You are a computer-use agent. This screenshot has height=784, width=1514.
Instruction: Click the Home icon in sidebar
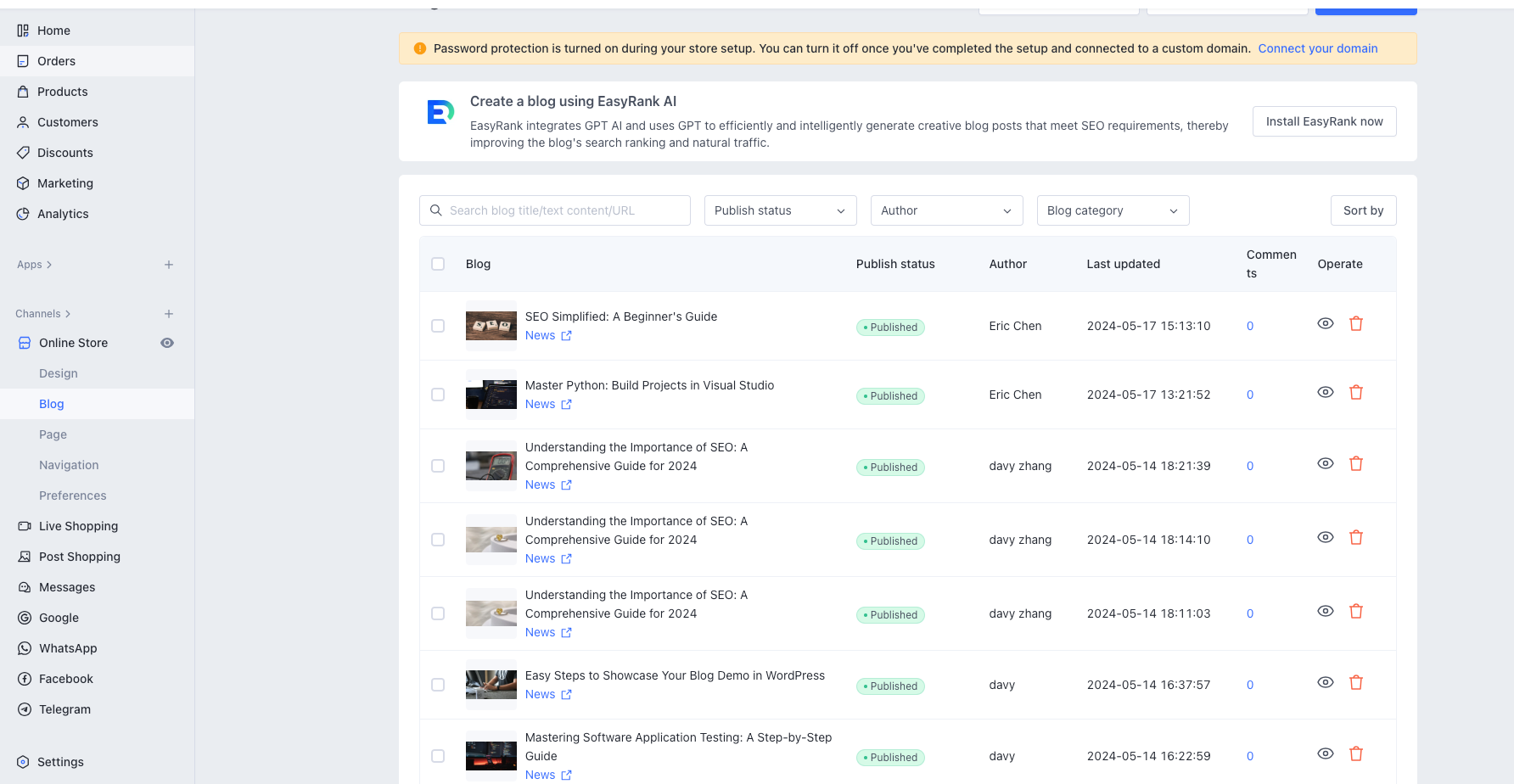(x=23, y=31)
